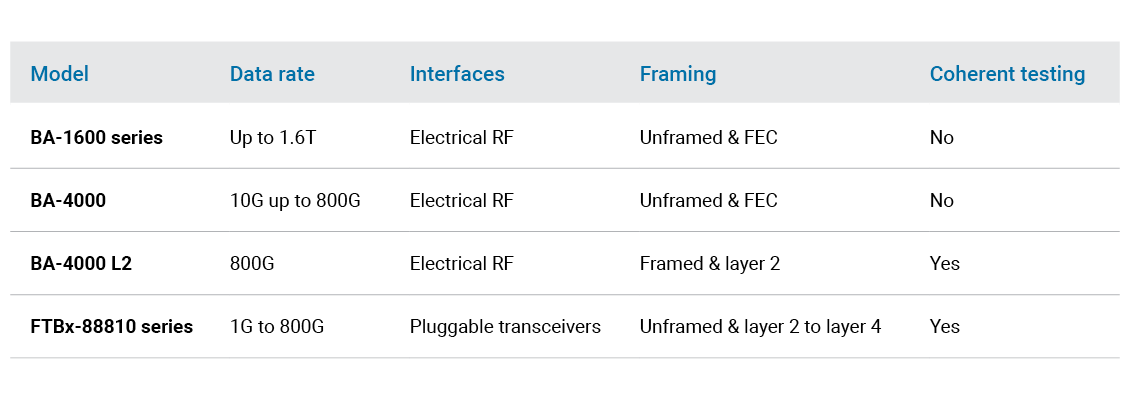Click Yes in the BA-4000 L2 row
This screenshot has height=400, width=1130.
click(x=944, y=264)
